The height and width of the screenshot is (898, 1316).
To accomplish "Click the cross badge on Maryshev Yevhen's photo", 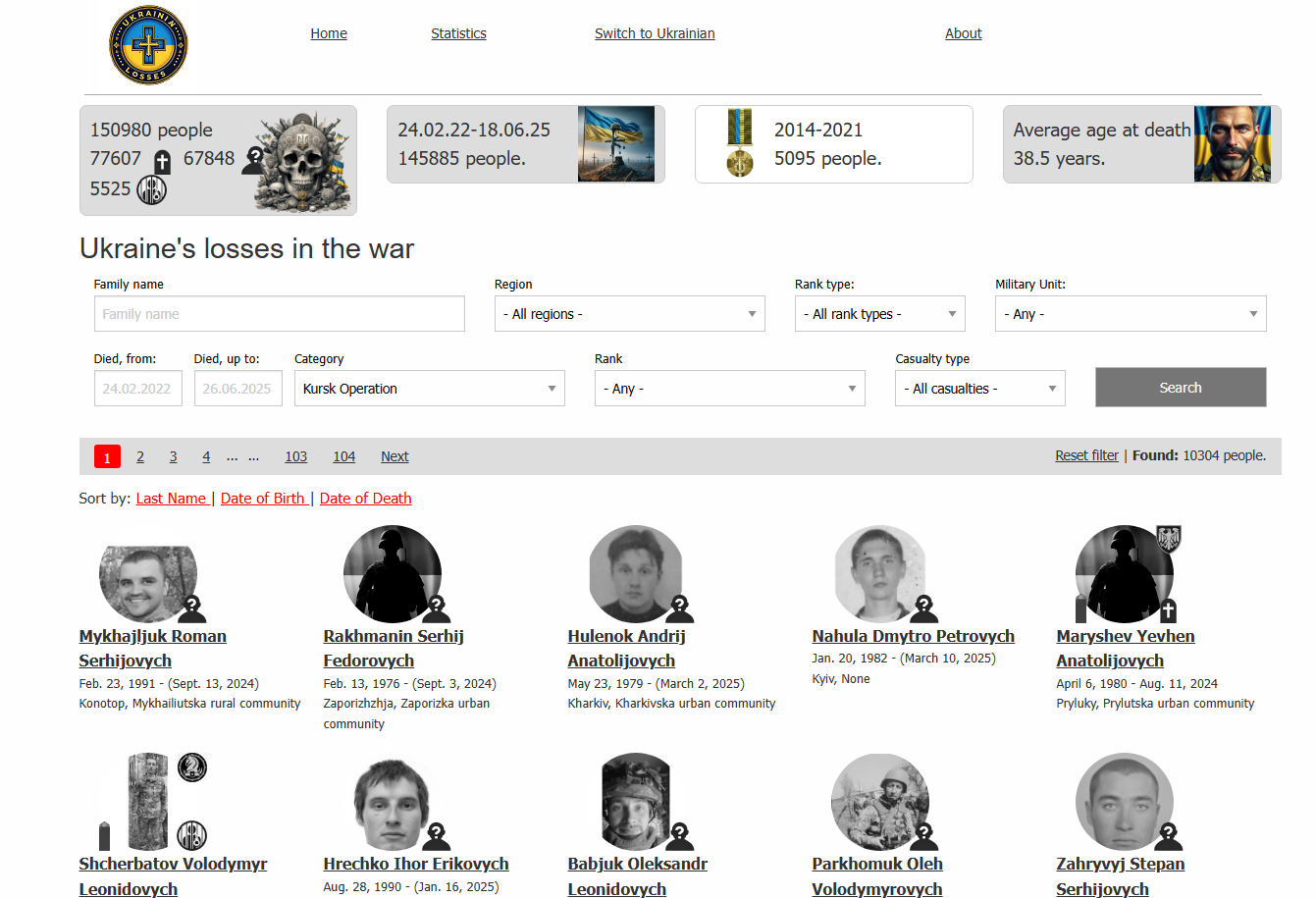I will pos(1169,610).
